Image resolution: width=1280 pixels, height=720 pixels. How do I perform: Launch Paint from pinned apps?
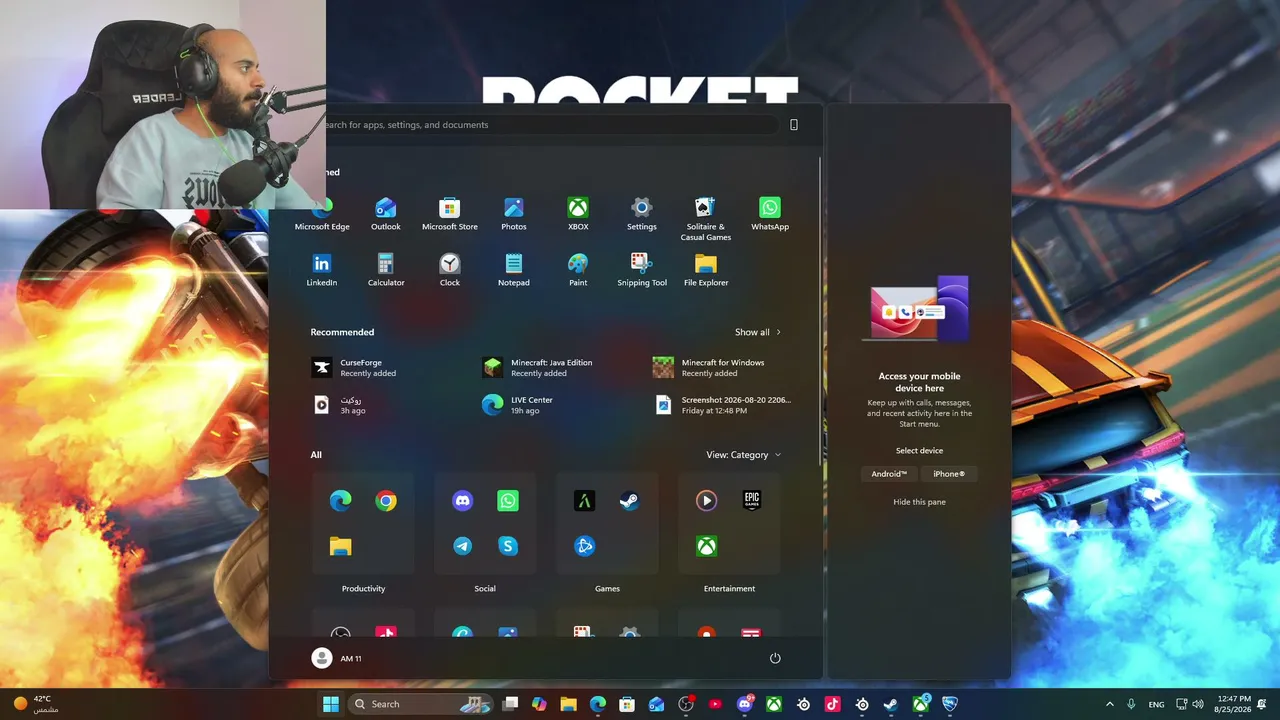click(x=578, y=271)
